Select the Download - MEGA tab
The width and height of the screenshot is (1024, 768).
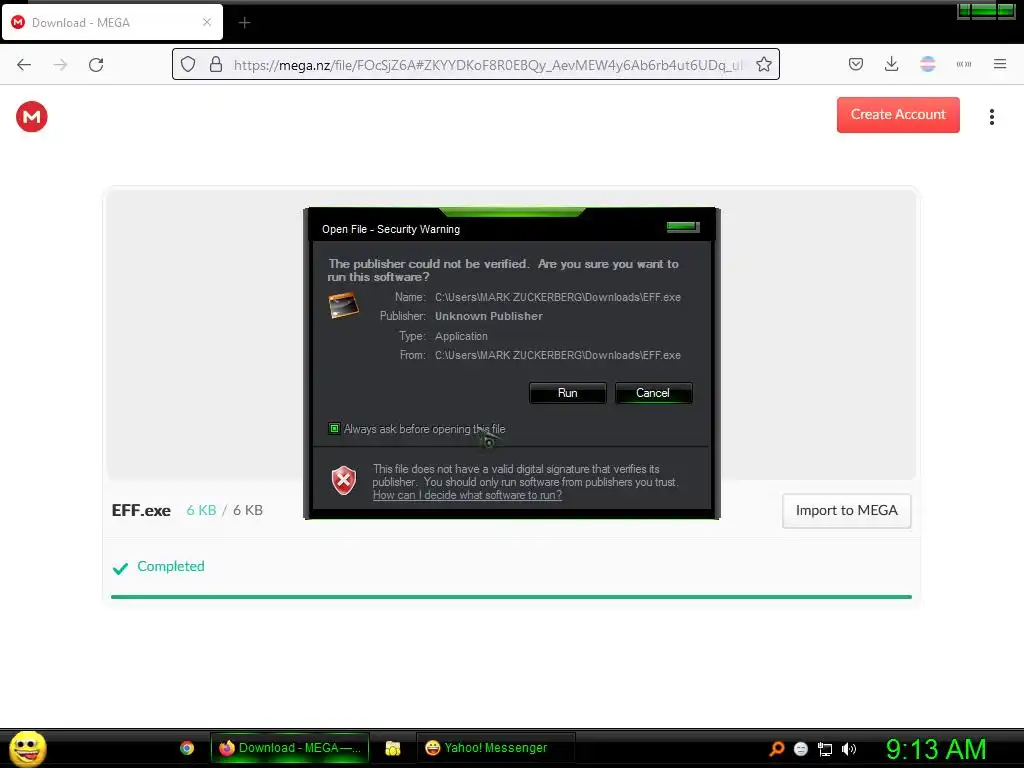(x=112, y=22)
